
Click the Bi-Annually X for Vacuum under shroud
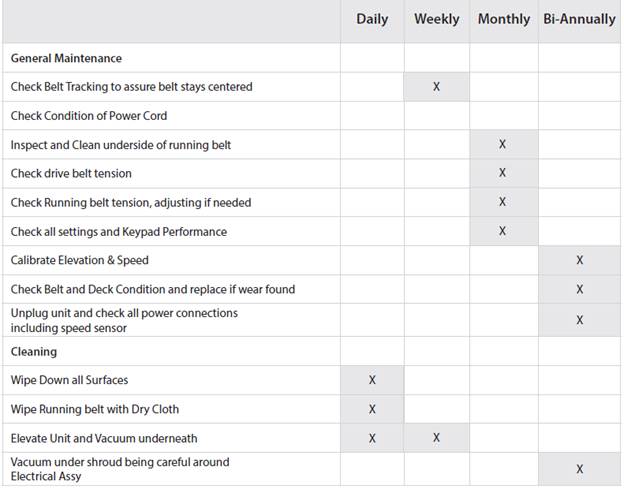(x=580, y=469)
